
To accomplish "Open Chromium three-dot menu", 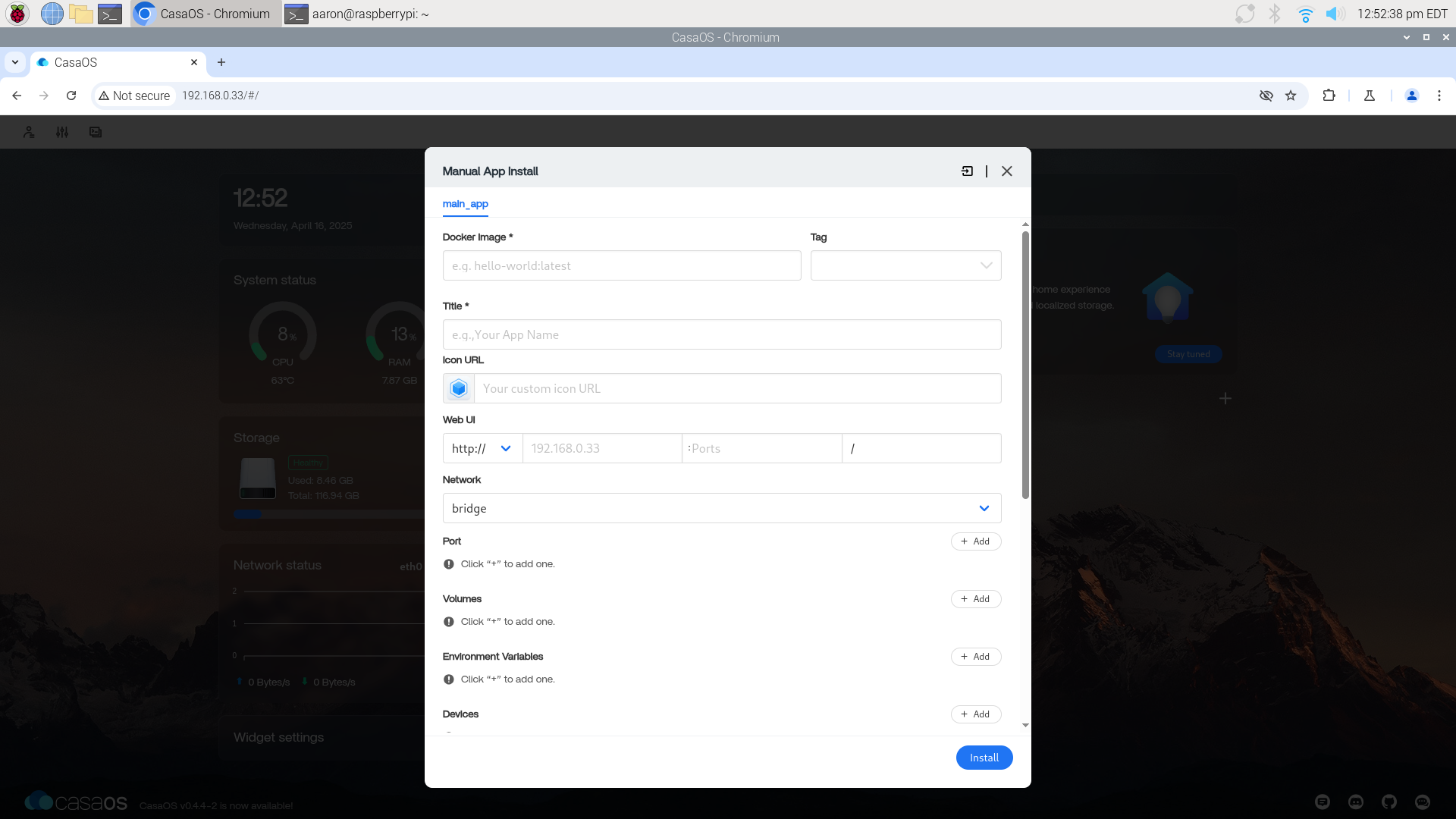I will click(1439, 96).
